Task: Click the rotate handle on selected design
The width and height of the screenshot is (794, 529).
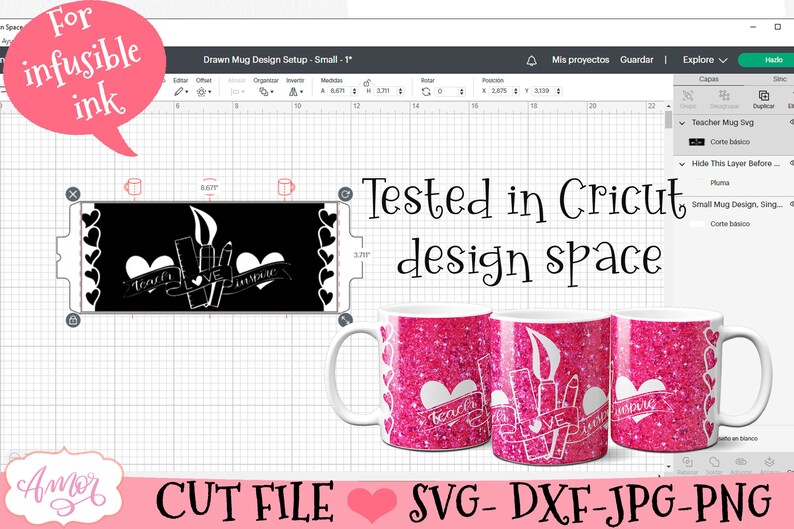Action: coord(345,194)
